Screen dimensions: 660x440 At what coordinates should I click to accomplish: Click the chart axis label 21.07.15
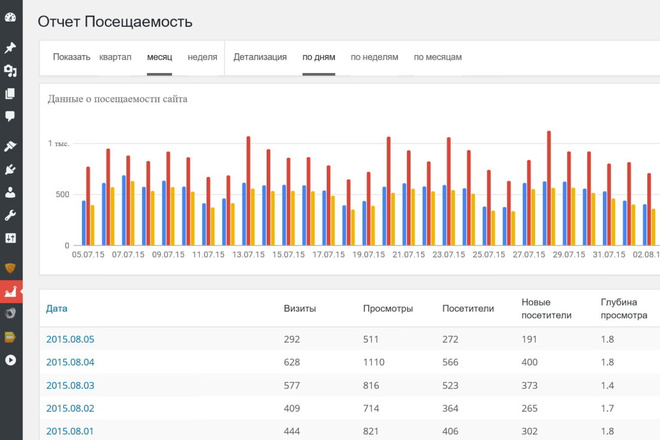coord(409,255)
